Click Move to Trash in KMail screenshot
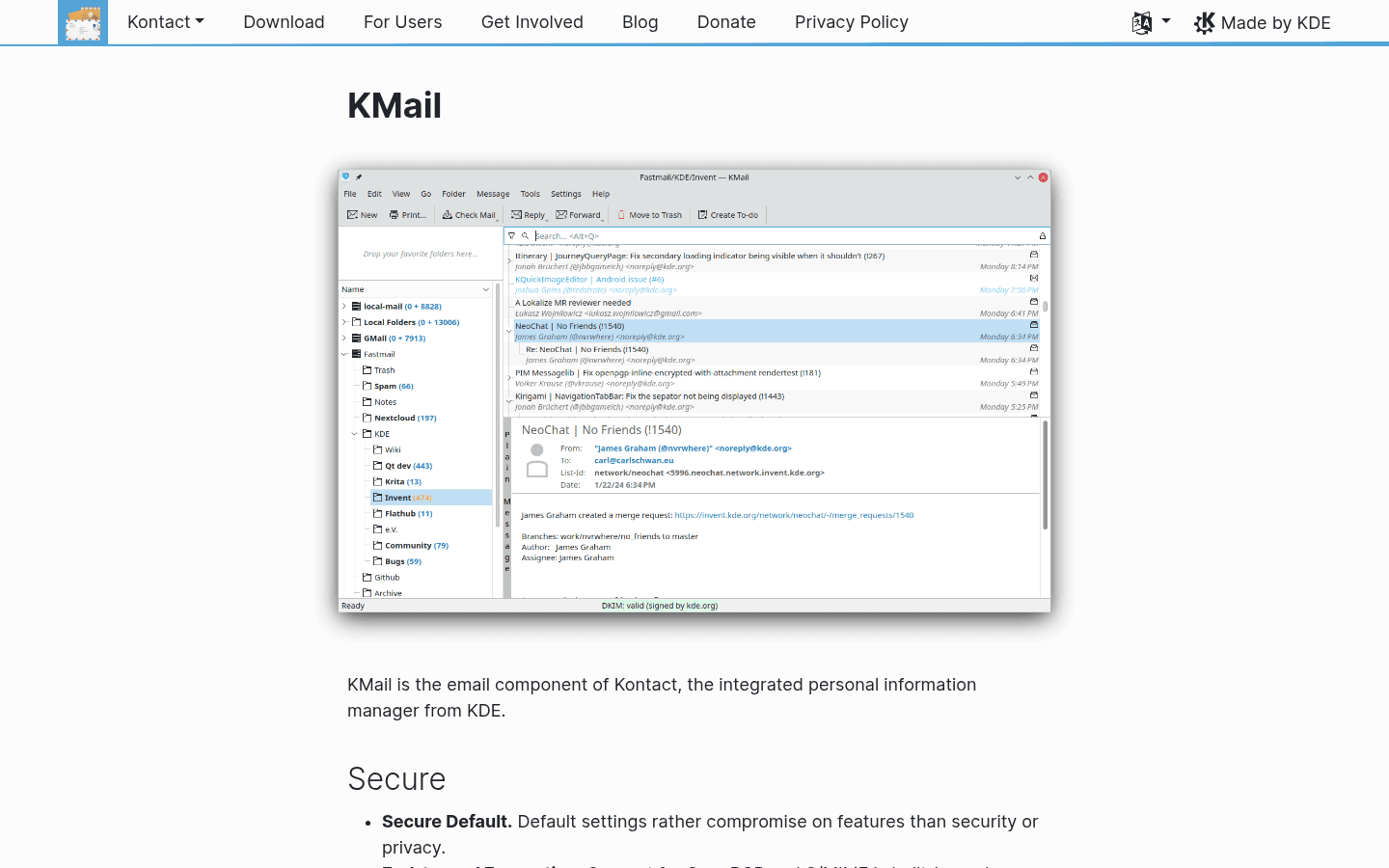 (x=649, y=215)
